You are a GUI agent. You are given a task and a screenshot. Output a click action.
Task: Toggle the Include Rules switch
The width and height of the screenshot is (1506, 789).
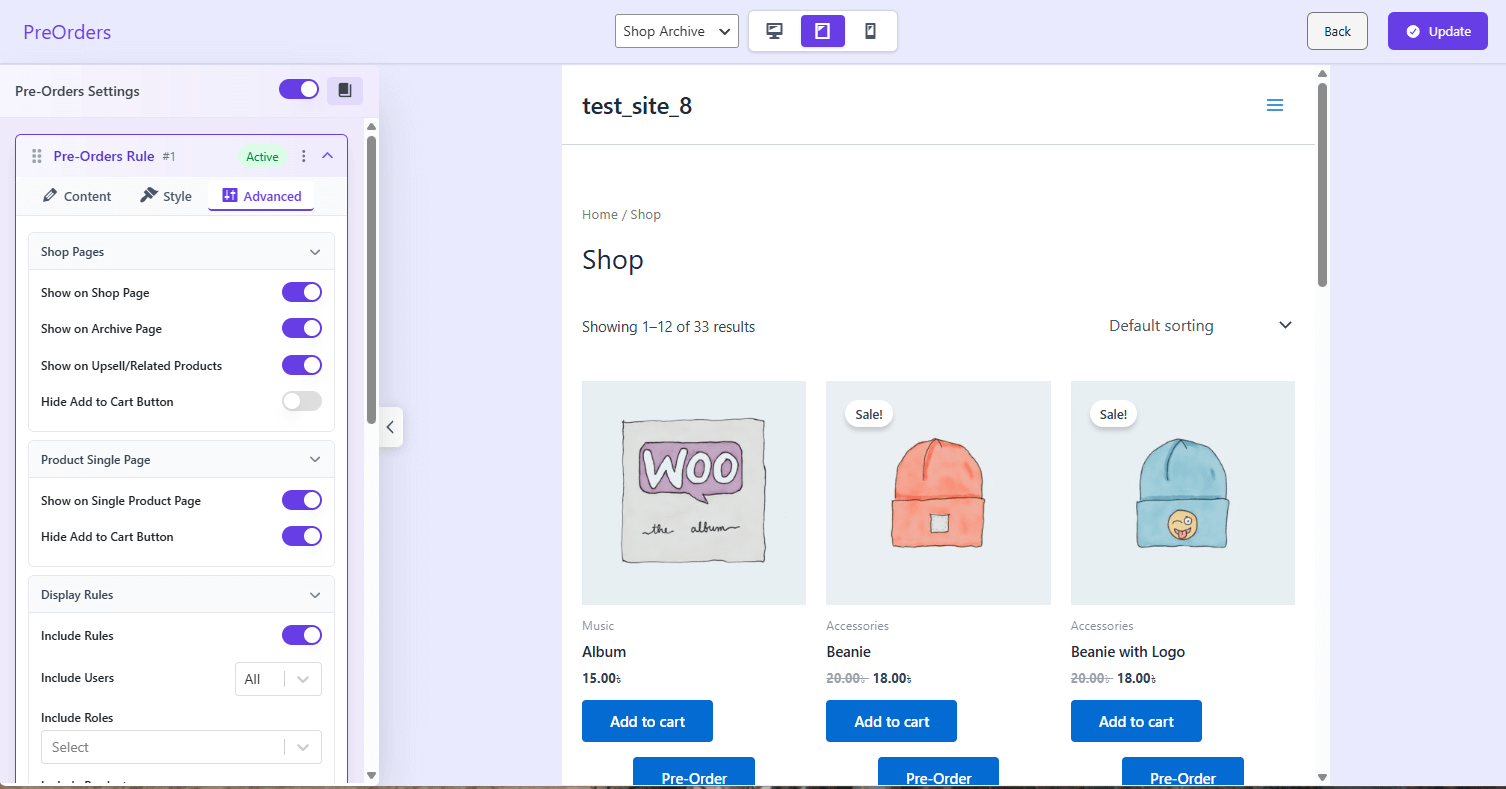coord(301,635)
